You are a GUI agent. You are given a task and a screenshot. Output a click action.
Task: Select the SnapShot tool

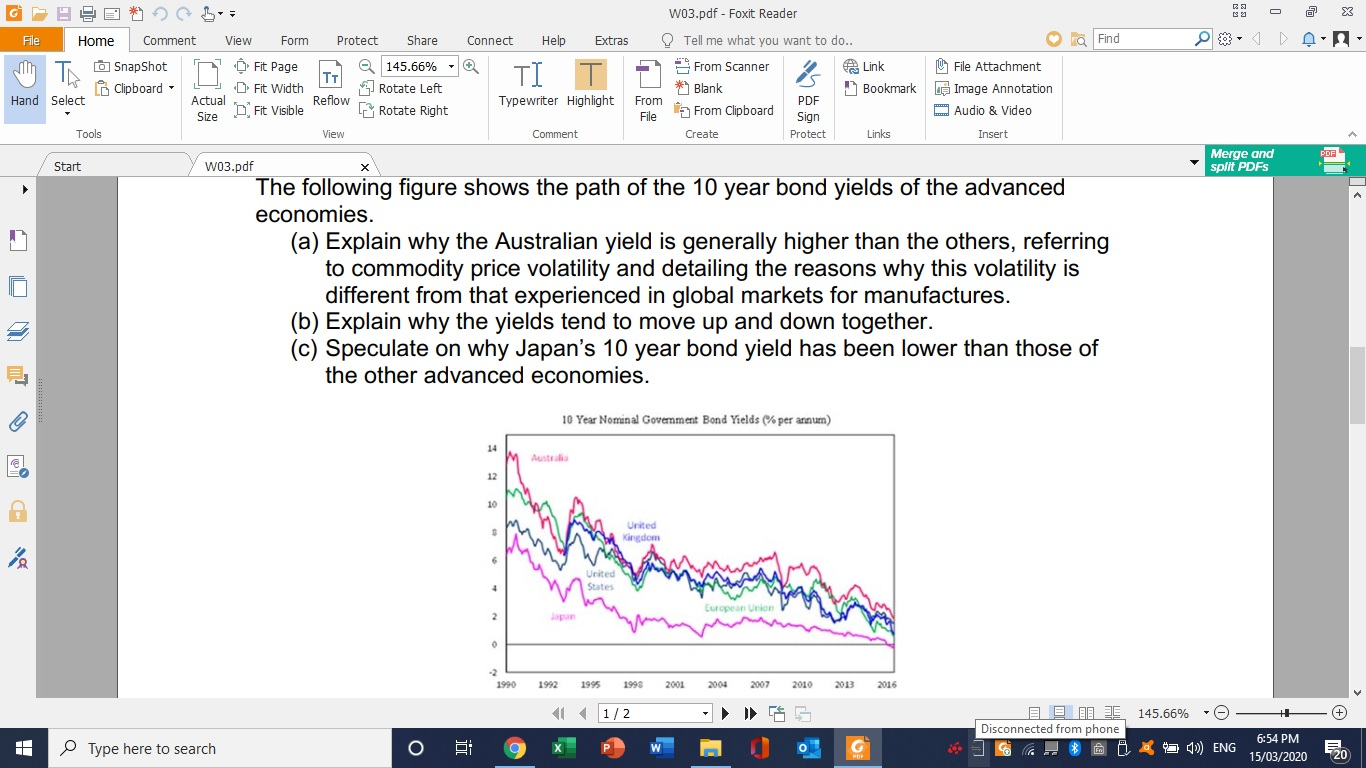[x=131, y=66]
